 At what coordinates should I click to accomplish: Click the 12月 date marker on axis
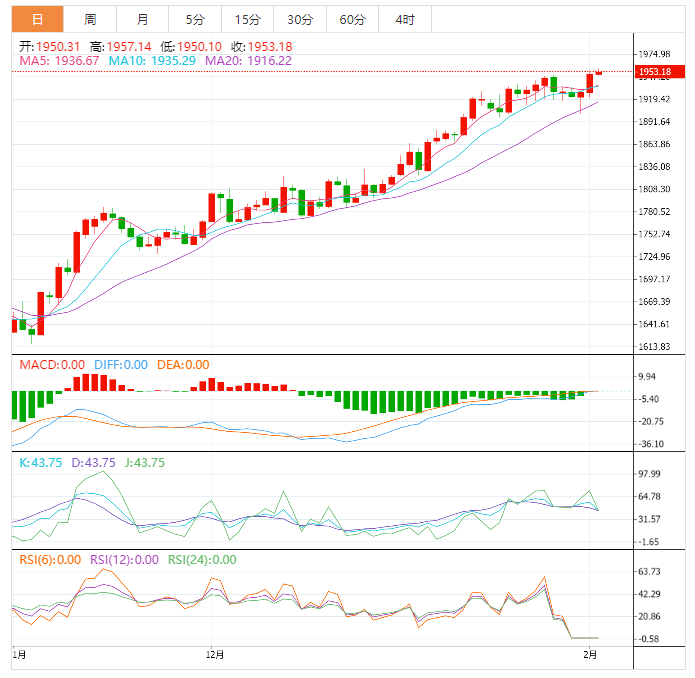point(213,655)
